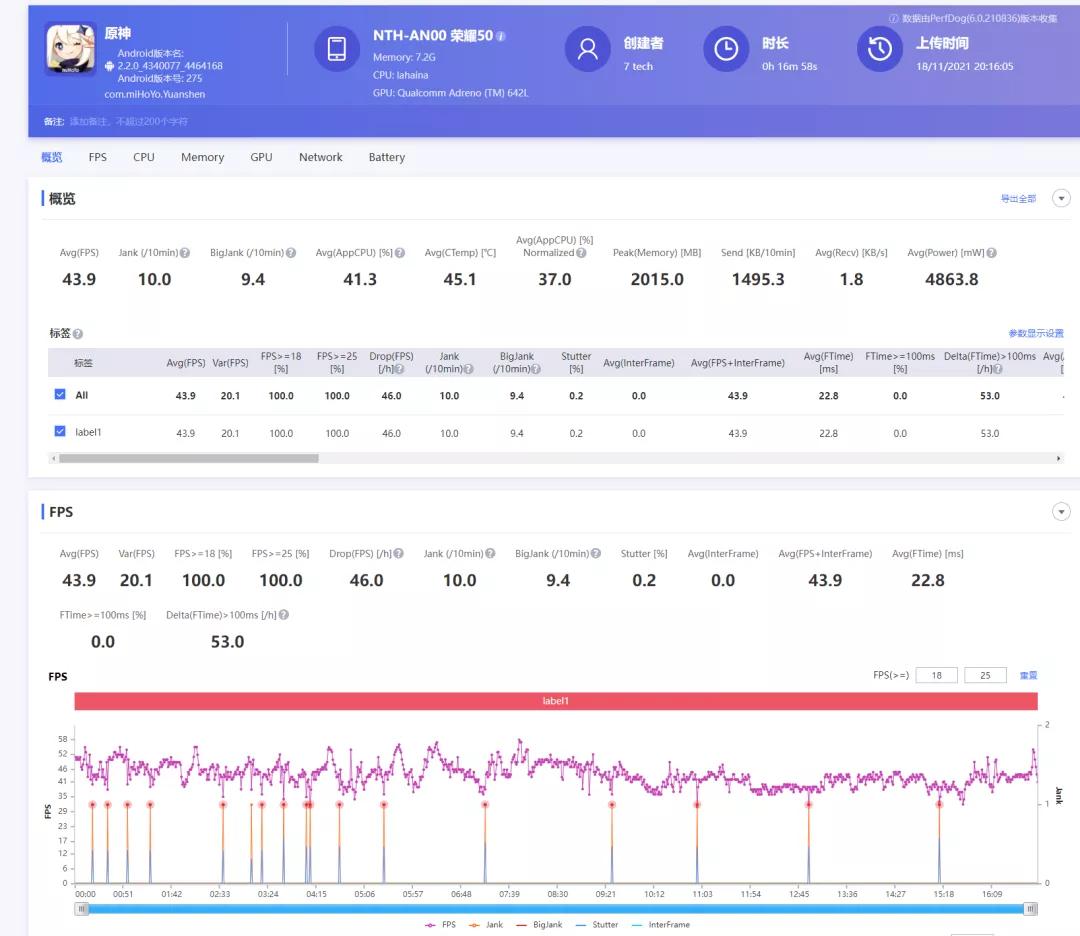
Task: Click the upload time history icon
Action: tap(880, 49)
